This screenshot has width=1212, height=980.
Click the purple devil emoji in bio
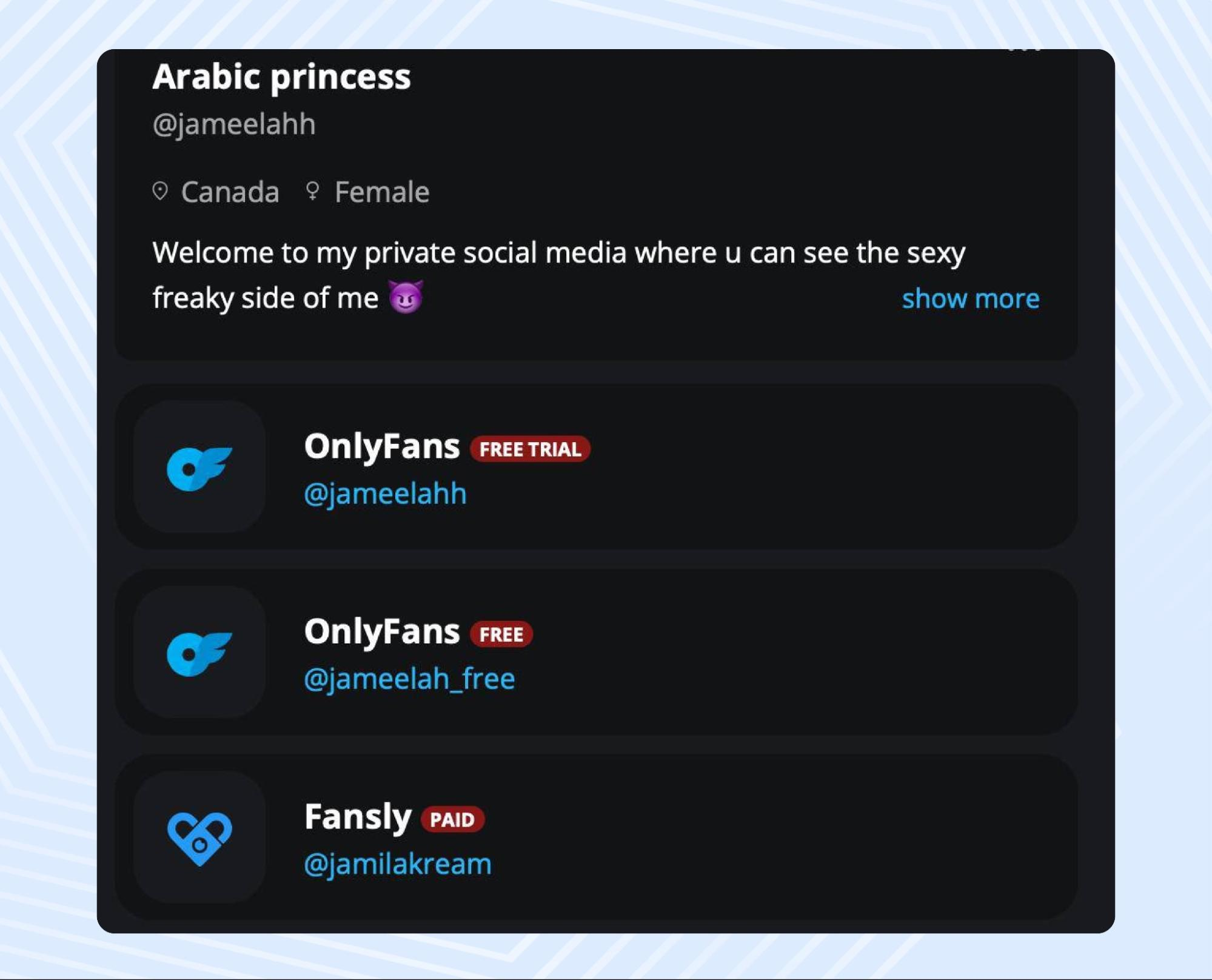click(406, 297)
